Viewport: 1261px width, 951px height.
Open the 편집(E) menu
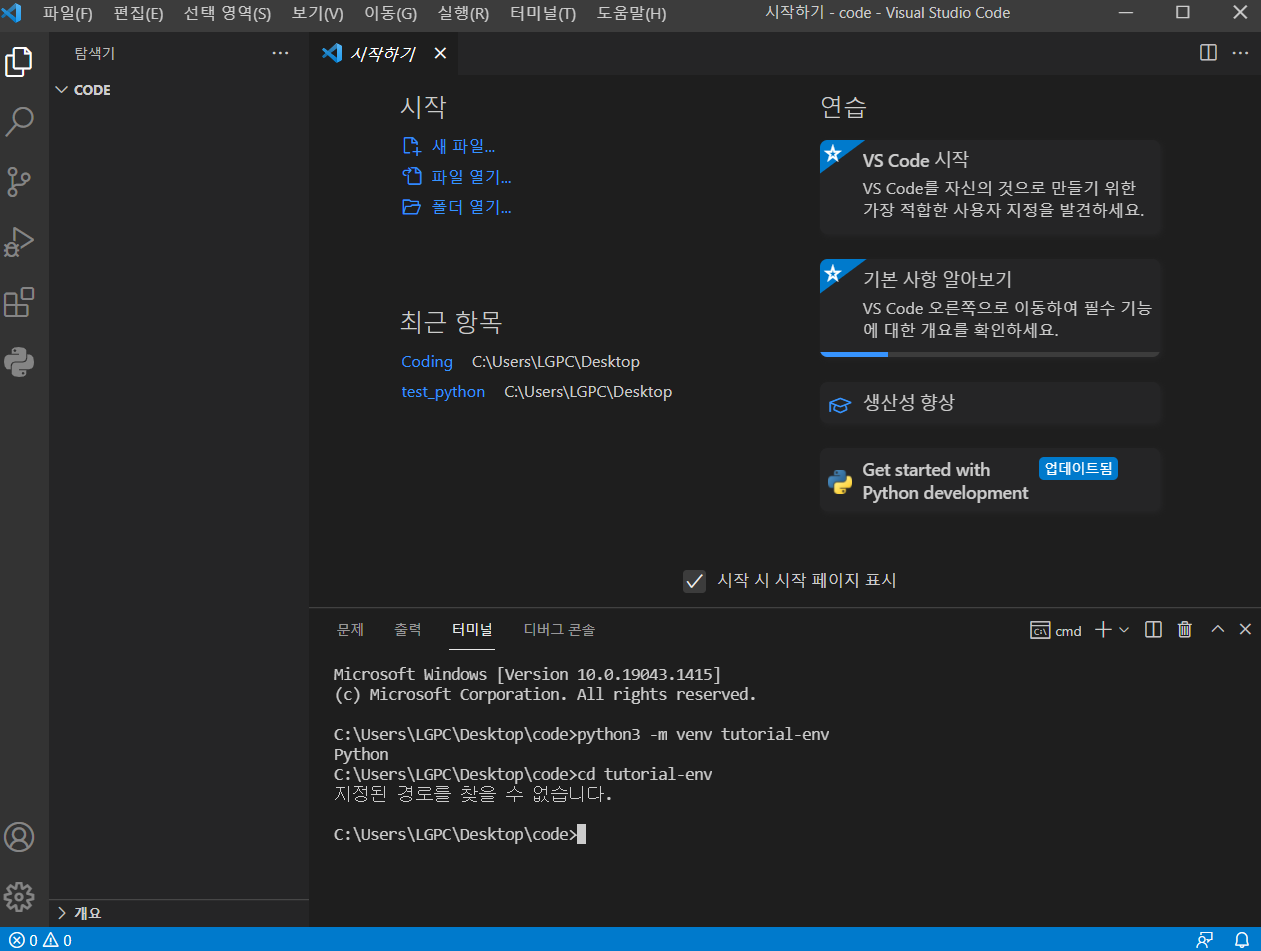pyautogui.click(x=138, y=13)
